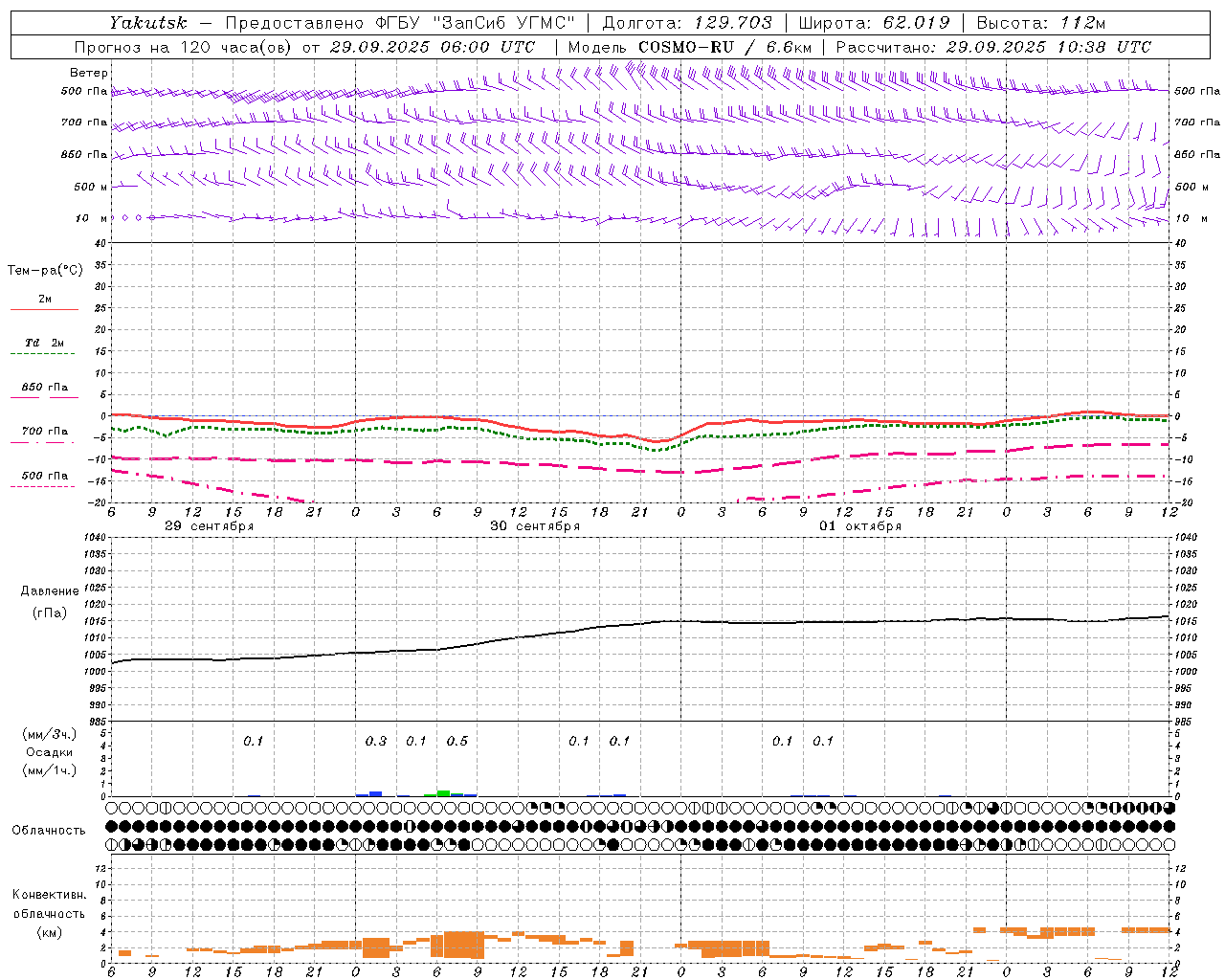This screenshot has height=980, width=1225.
Task: Click the Высота: 112м header field
Action: 1042,23
